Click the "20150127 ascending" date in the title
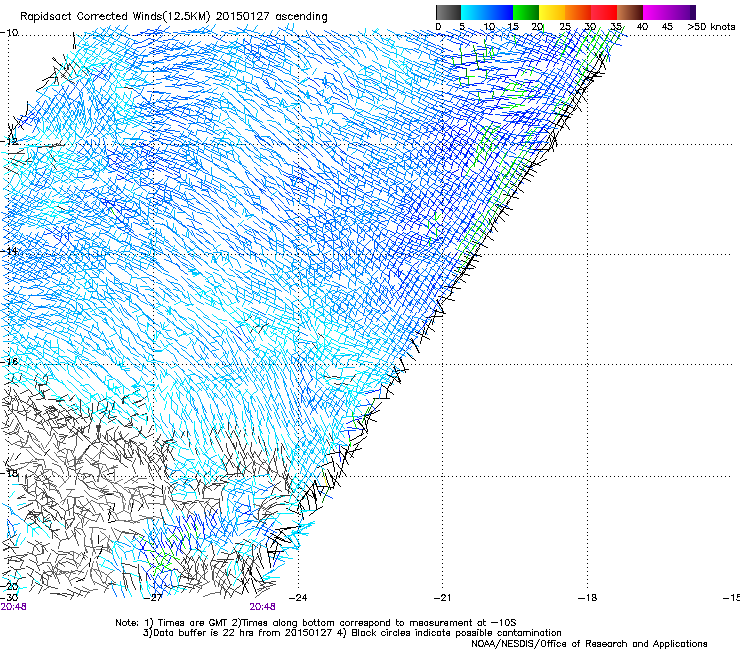The image size is (740, 650). click(271, 17)
